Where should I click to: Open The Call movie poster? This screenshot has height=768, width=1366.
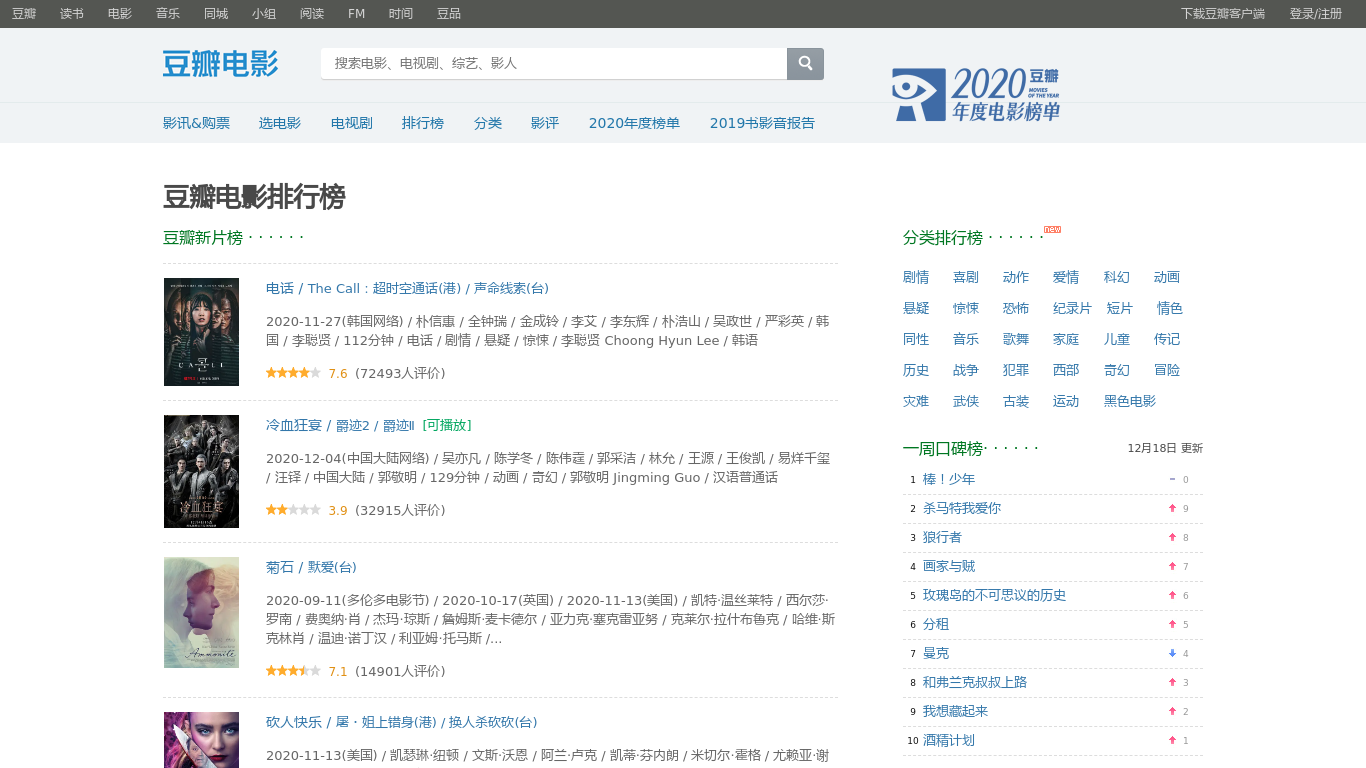pos(201,332)
